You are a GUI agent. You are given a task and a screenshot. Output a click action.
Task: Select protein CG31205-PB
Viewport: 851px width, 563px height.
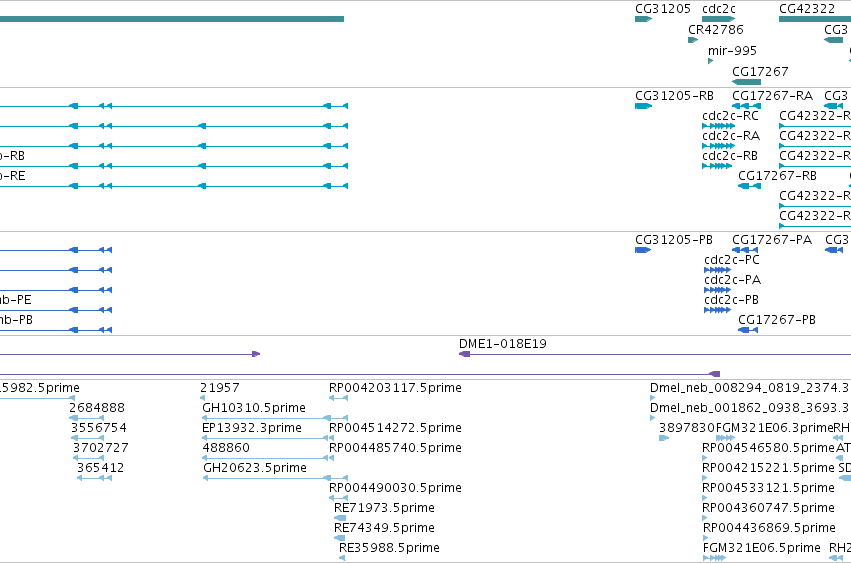[x=674, y=240]
